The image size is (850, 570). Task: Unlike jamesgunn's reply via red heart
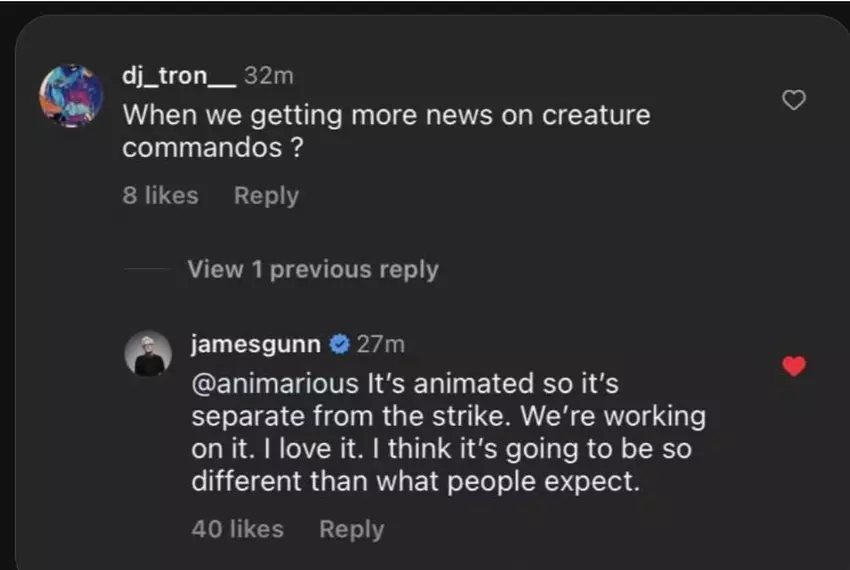(x=793, y=367)
